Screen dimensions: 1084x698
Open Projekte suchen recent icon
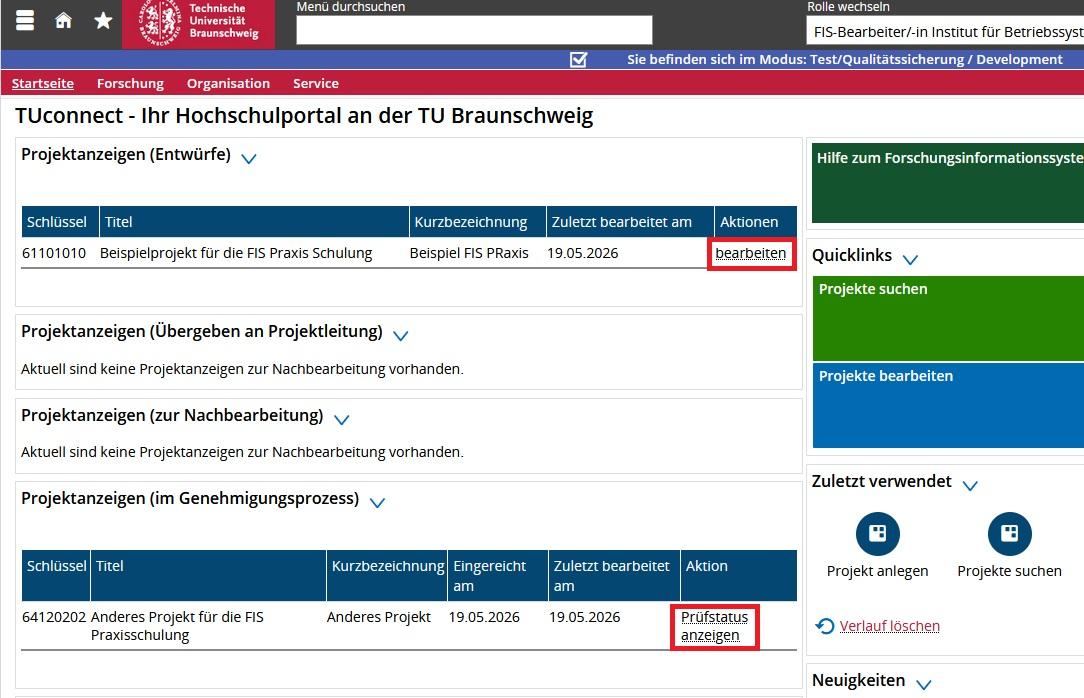1009,534
